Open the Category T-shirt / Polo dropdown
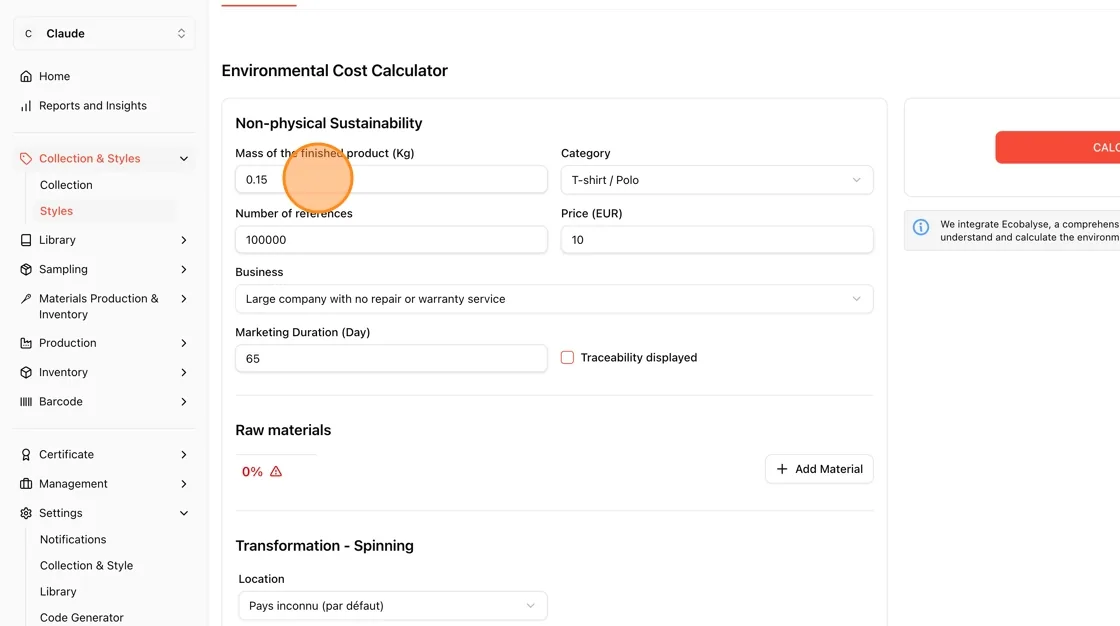Viewport: 1120px width, 626px height. [716, 180]
